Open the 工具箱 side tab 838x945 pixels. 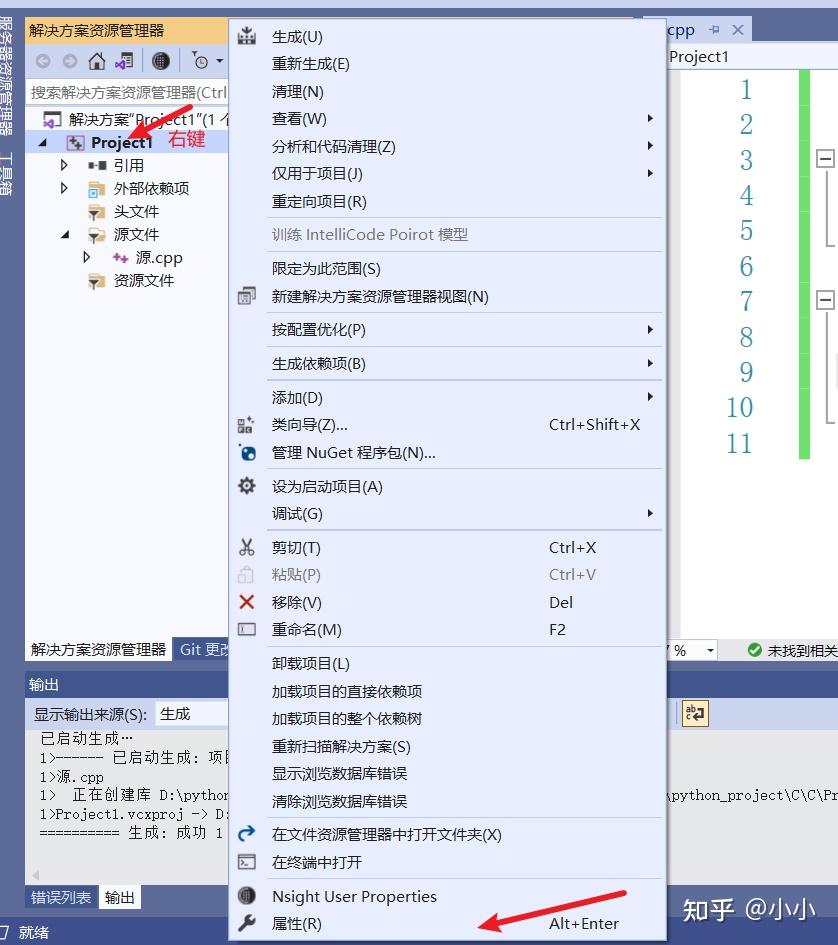pos(5,174)
